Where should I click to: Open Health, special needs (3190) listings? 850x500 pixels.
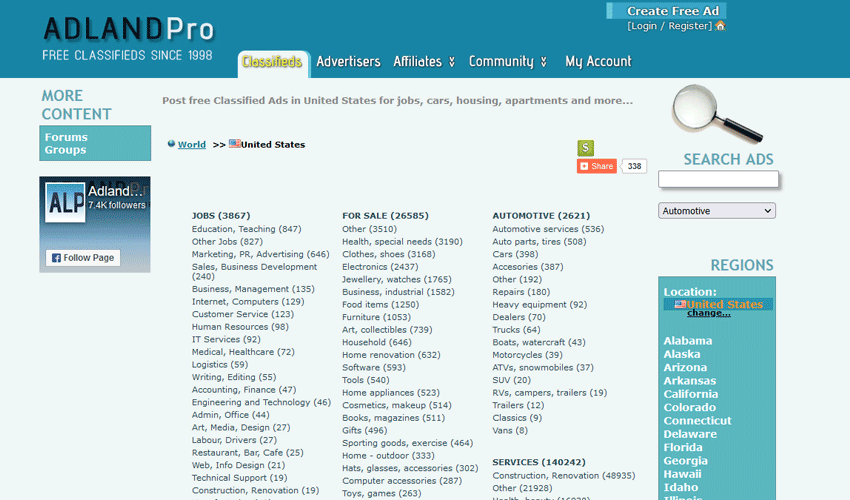click(402, 241)
